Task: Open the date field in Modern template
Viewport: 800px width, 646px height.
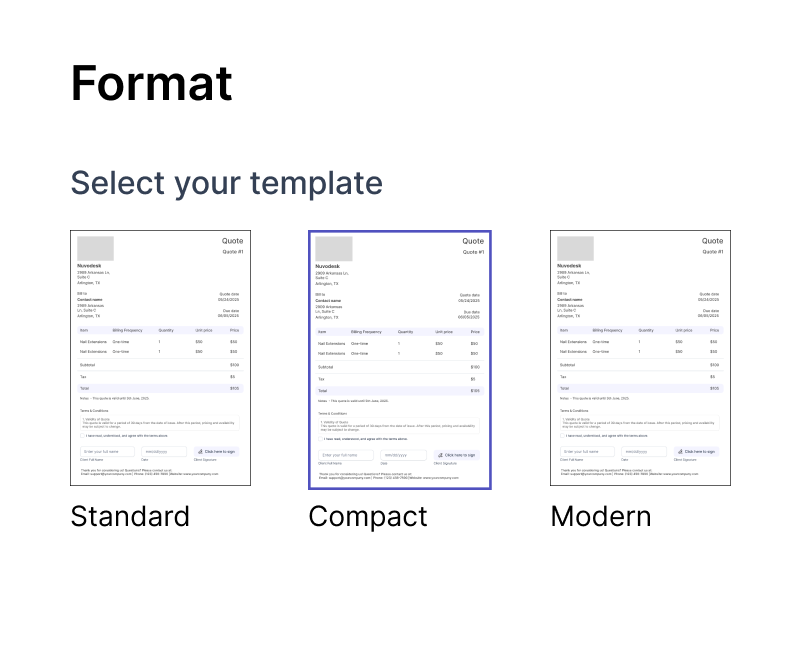Action: point(645,451)
